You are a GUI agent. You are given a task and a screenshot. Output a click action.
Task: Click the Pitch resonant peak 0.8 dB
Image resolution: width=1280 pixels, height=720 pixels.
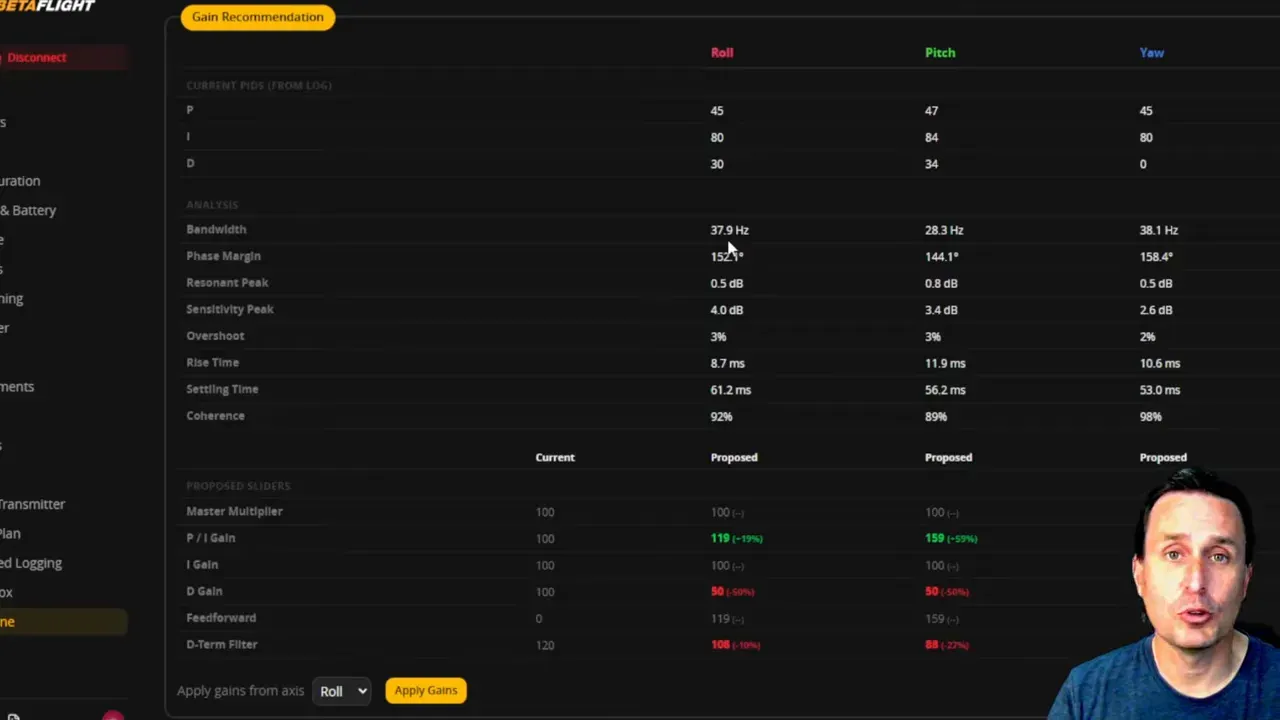point(941,283)
